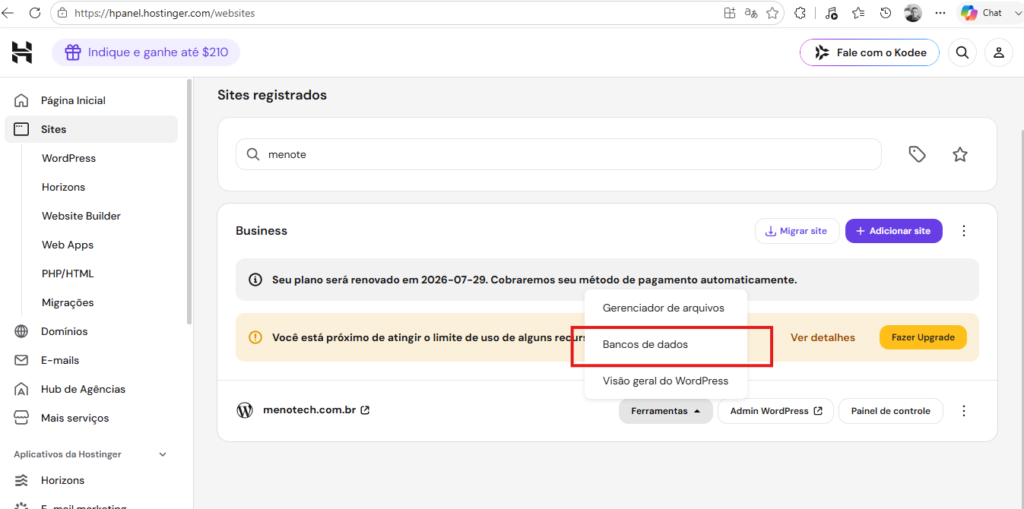Image resolution: width=1024 pixels, height=509 pixels.
Task: Click the split screen apps icon in address bar
Action: (730, 12)
